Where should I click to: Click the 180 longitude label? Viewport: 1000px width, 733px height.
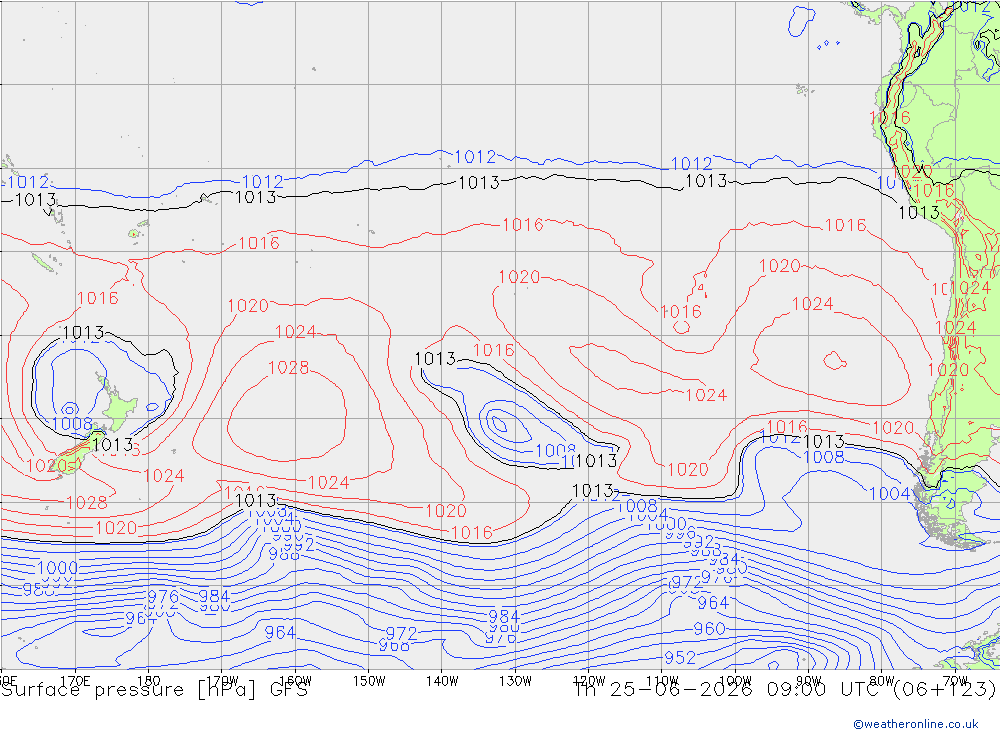click(149, 681)
